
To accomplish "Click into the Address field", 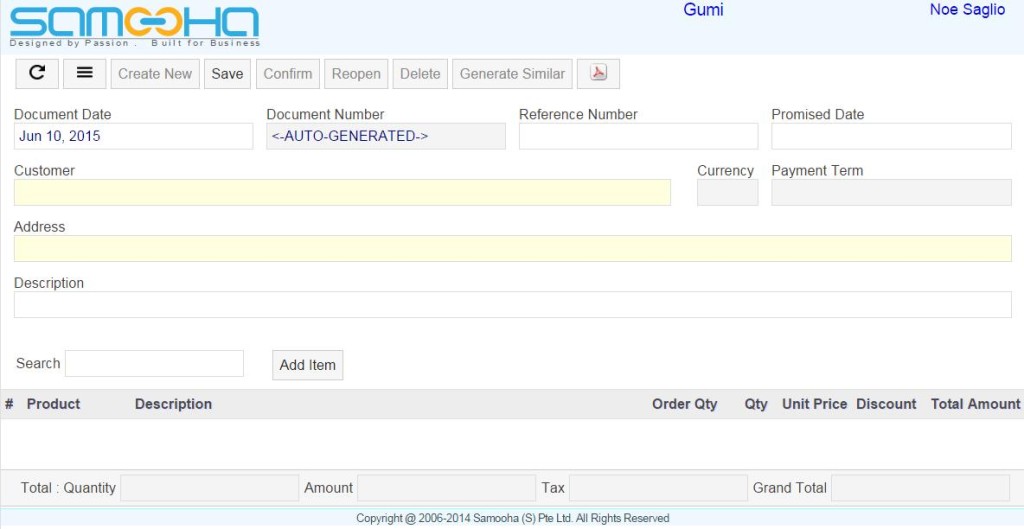I will 513,249.
